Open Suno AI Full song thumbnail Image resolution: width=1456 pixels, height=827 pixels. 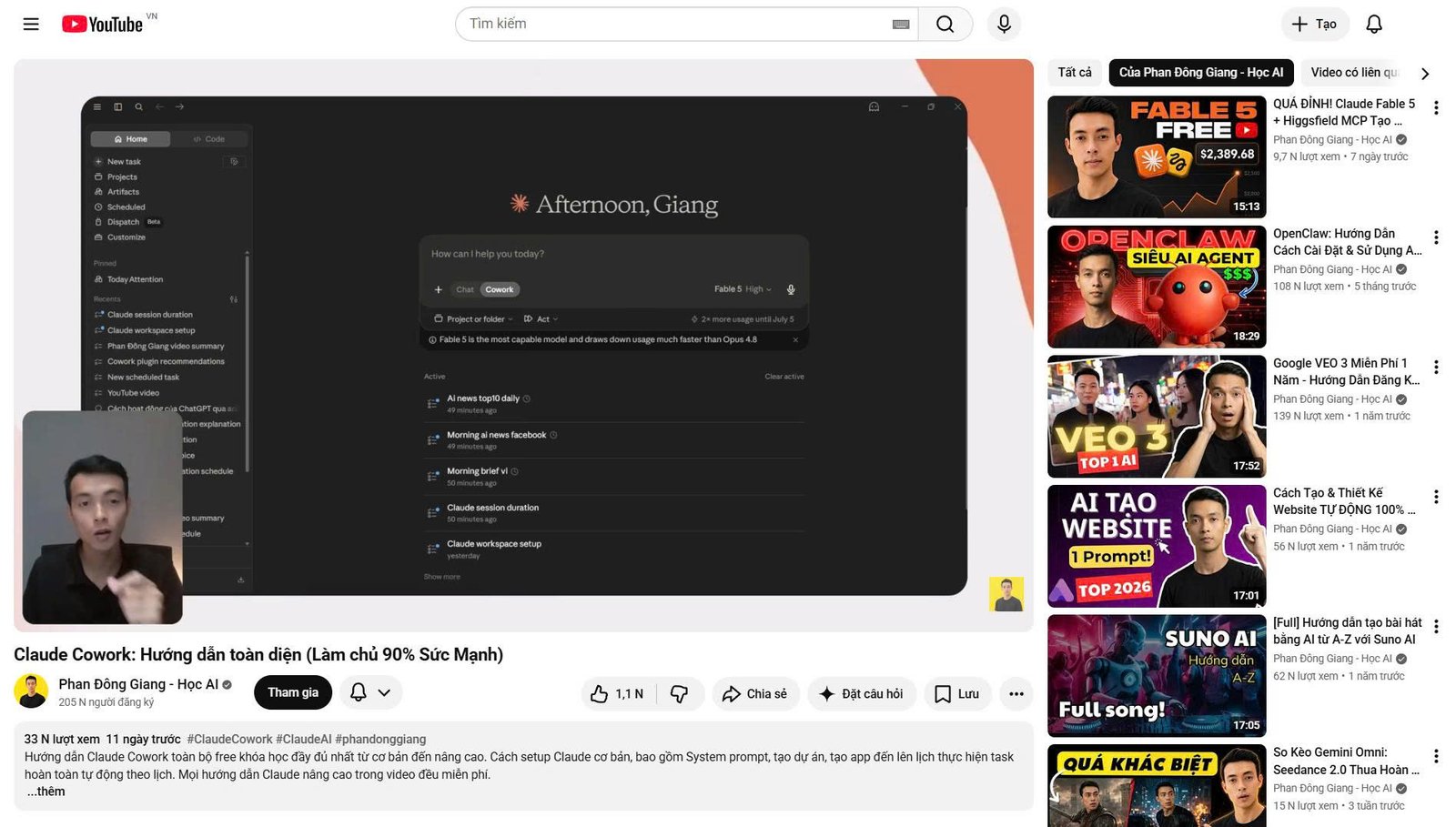1157,676
